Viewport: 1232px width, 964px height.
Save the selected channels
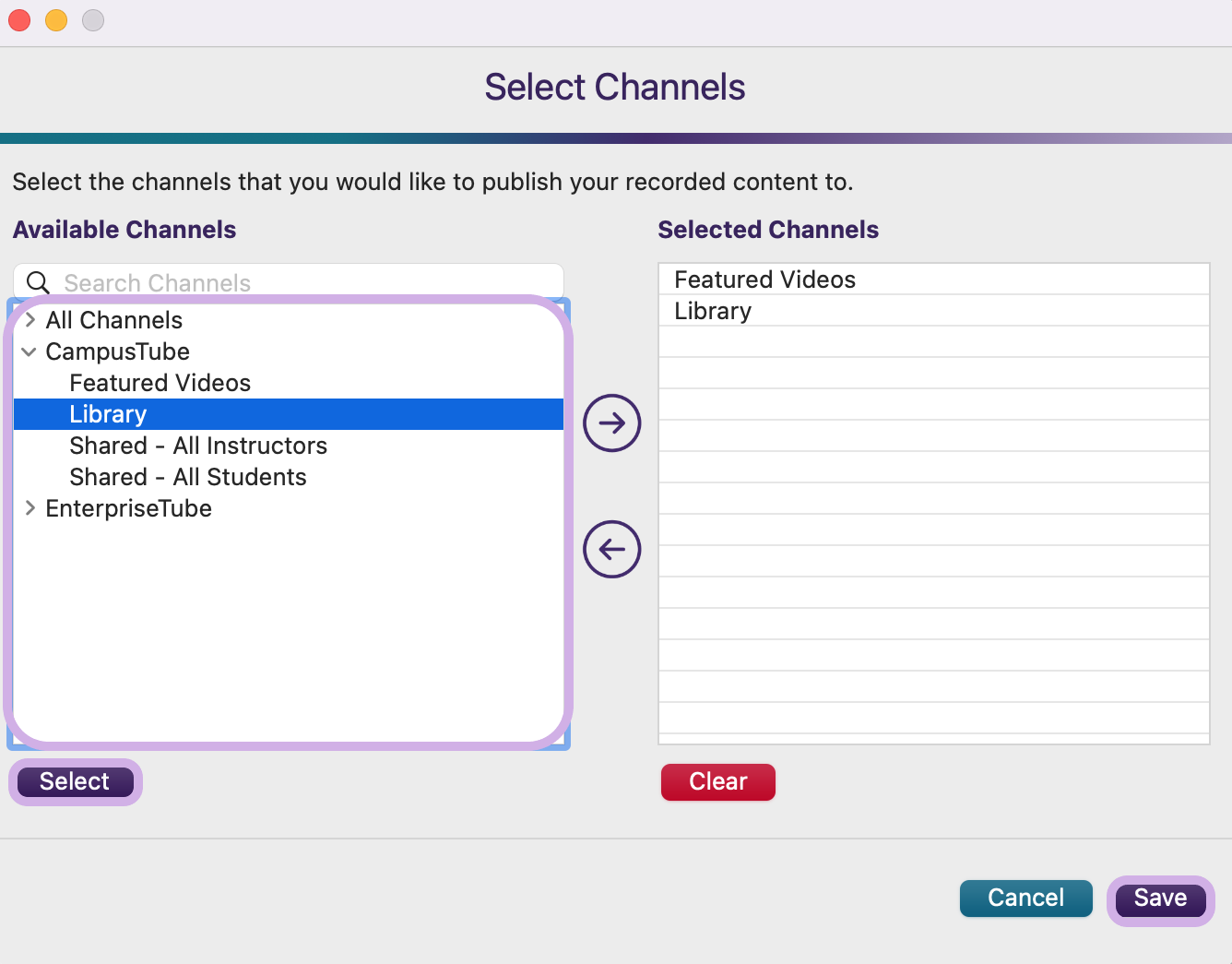click(x=1160, y=899)
